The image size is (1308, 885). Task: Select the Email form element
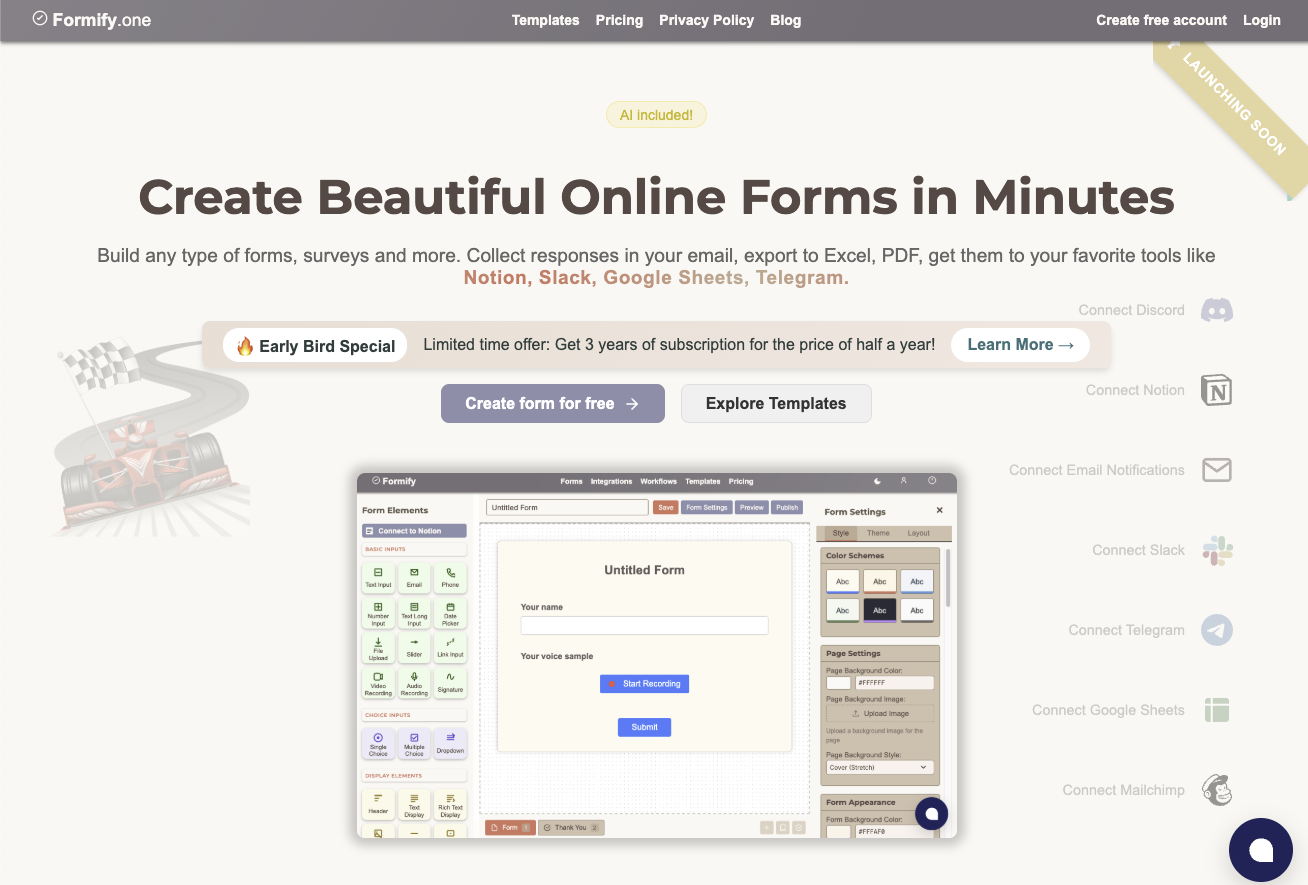tap(414, 578)
